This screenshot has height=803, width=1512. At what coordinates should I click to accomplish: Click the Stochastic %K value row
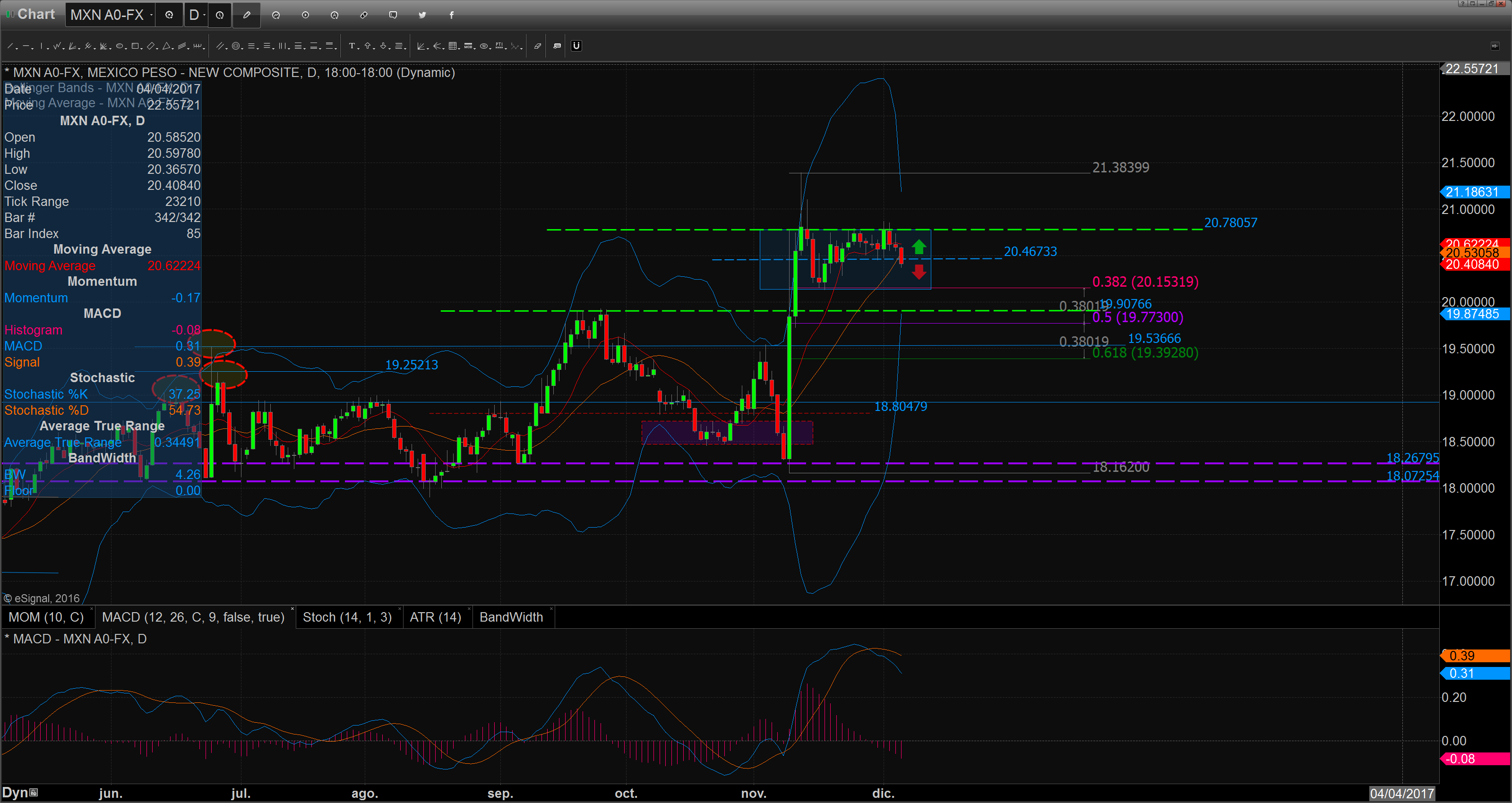click(x=102, y=394)
